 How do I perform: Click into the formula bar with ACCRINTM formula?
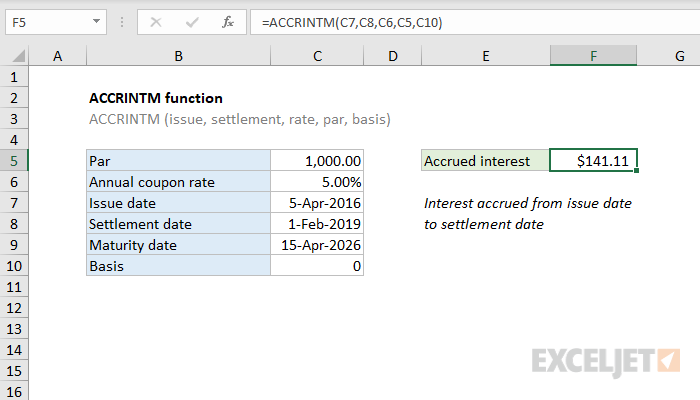475,22
